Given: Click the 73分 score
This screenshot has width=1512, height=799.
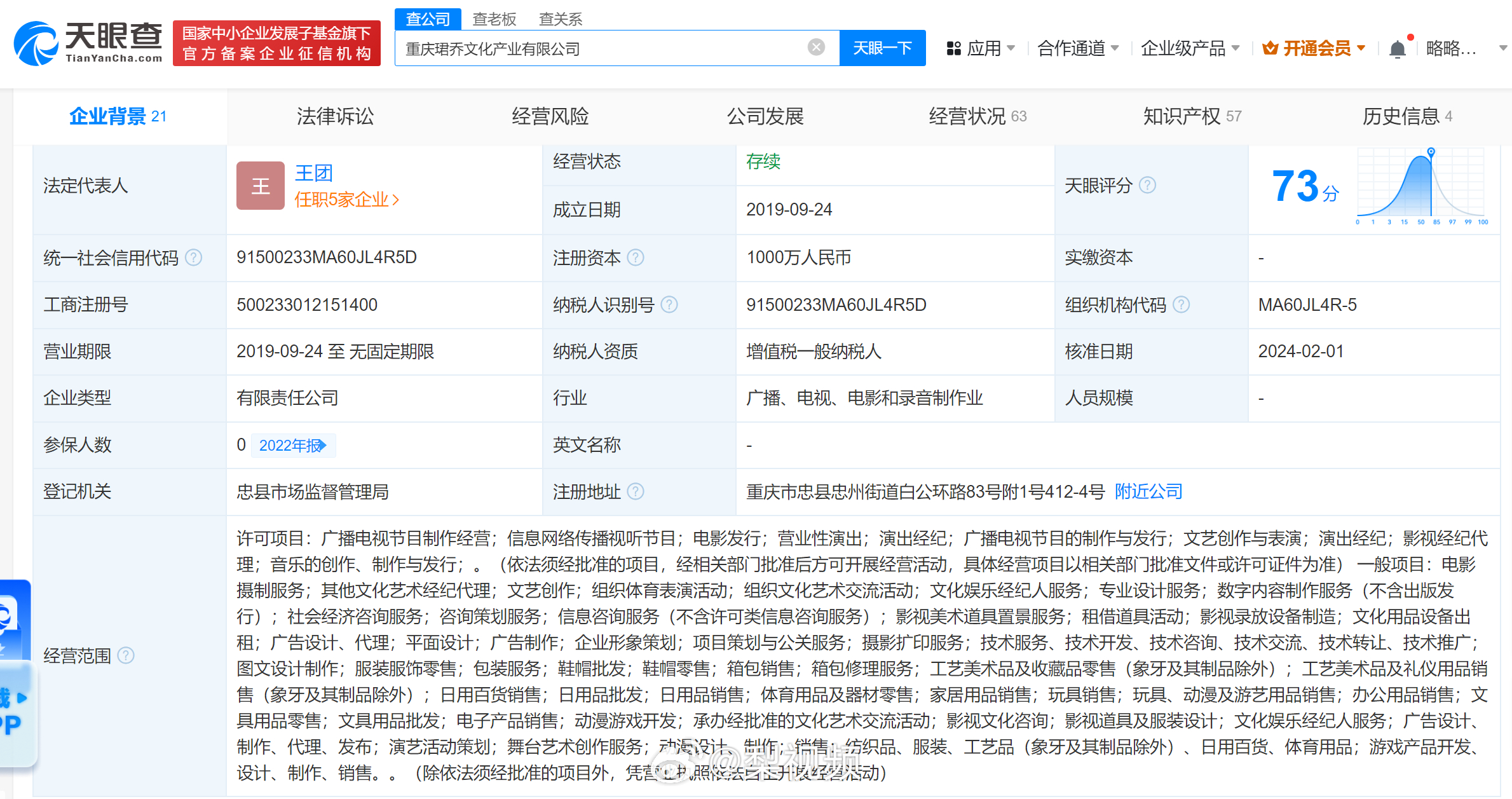Looking at the screenshot, I should pyautogui.click(x=1306, y=186).
